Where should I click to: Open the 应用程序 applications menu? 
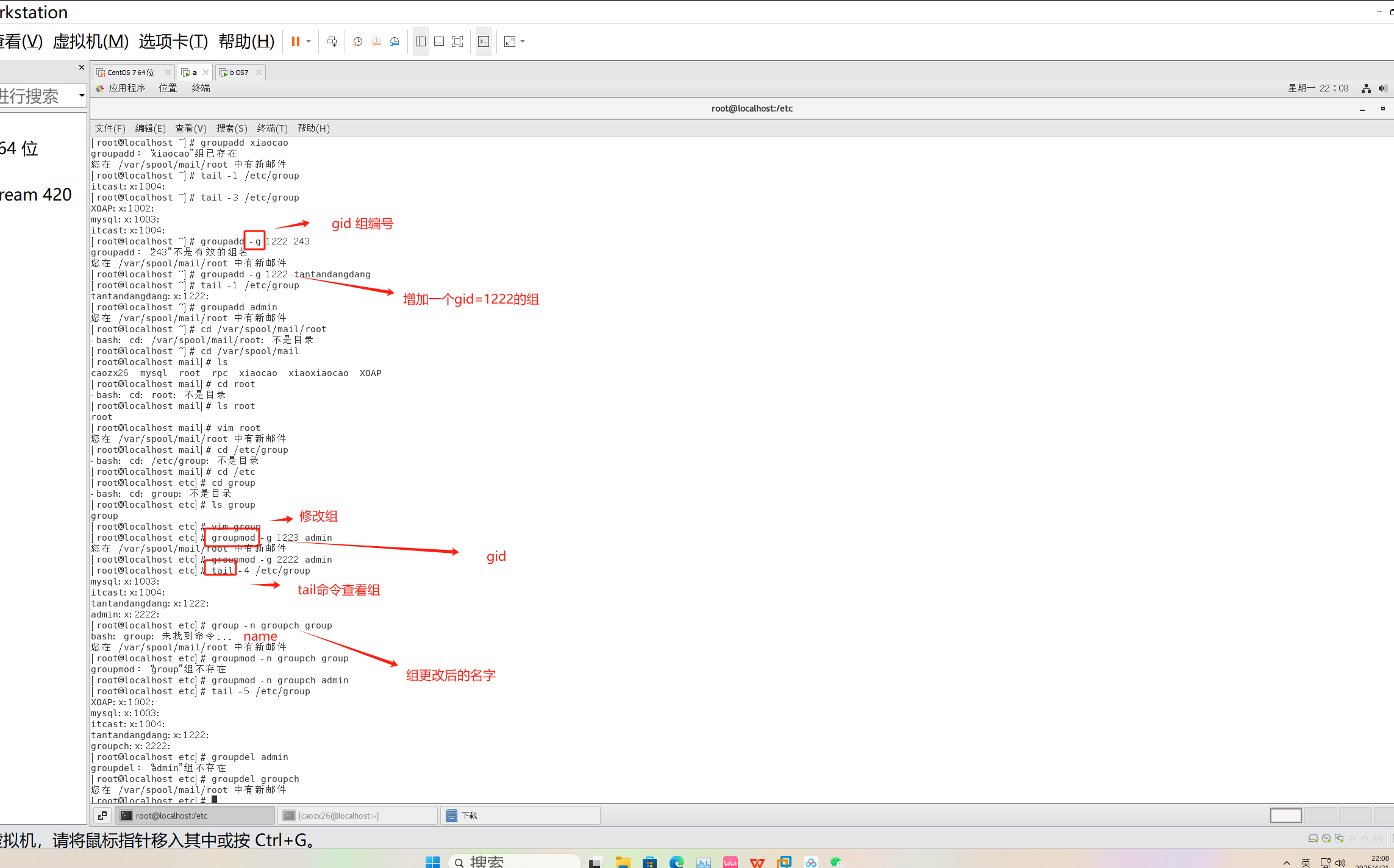[x=127, y=88]
